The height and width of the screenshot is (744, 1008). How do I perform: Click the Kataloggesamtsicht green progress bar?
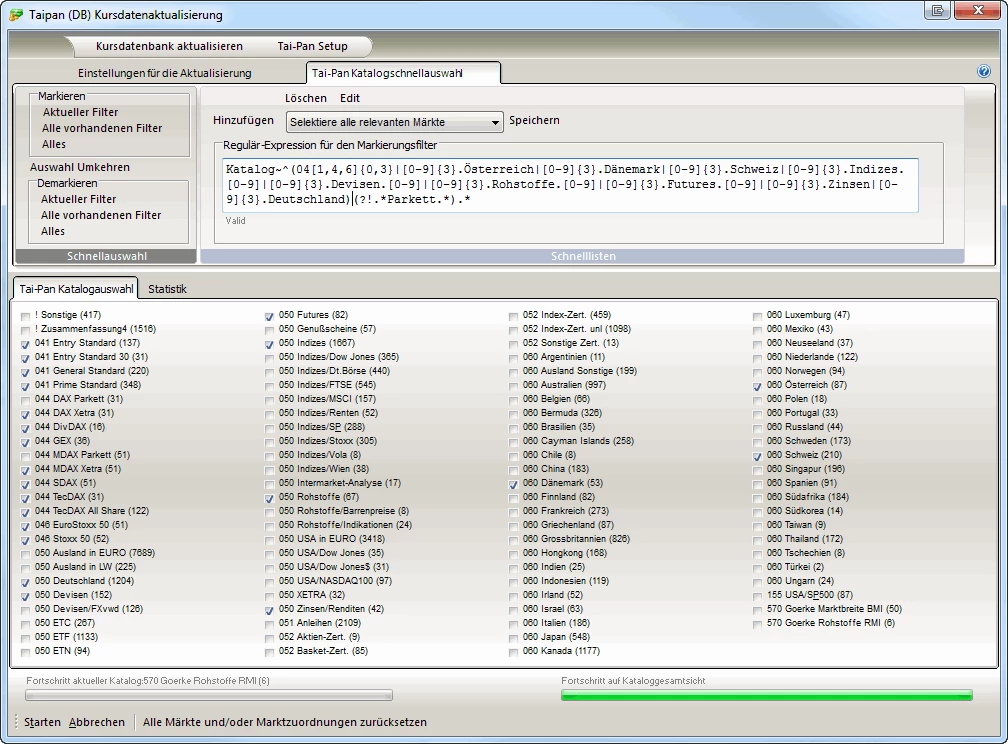766,695
